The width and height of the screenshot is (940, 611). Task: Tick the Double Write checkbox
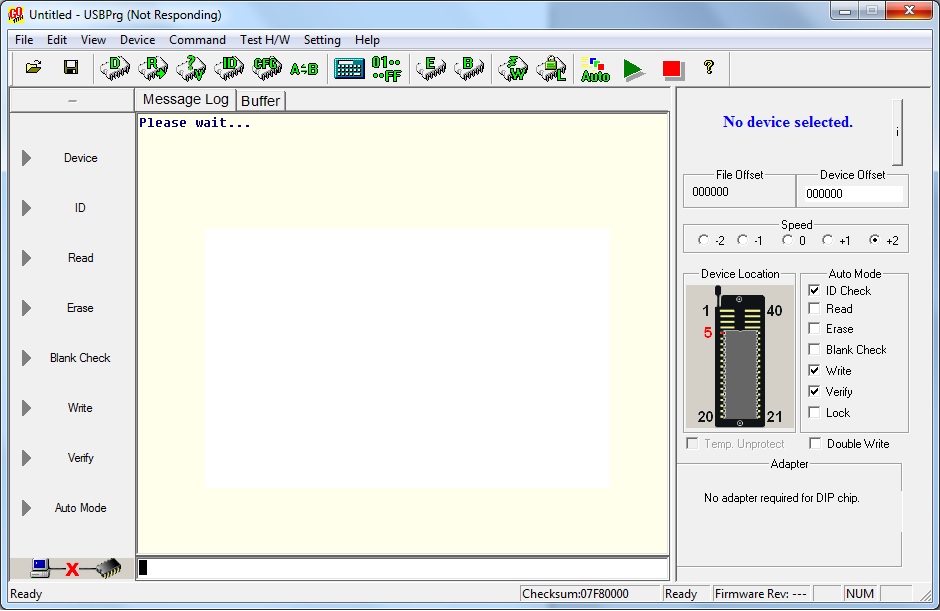(815, 444)
